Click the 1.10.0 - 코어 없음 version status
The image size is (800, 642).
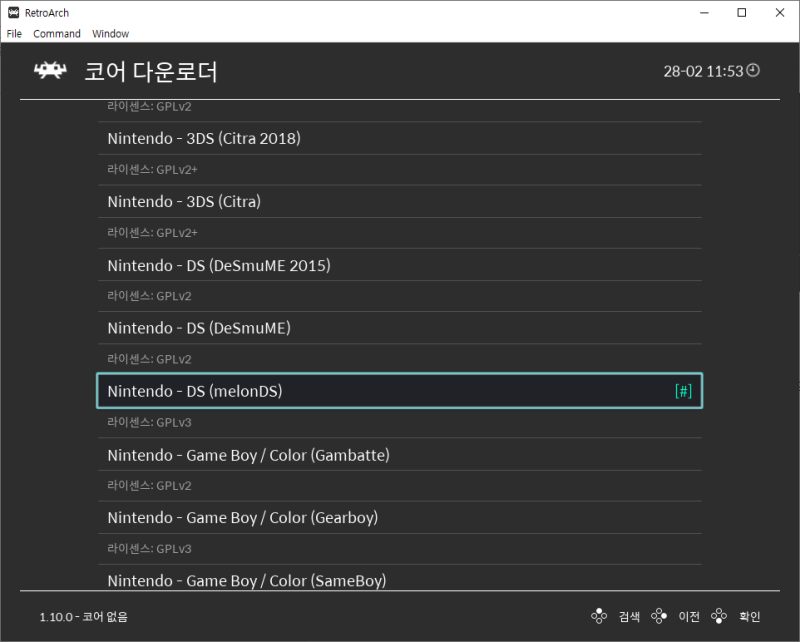tap(84, 616)
